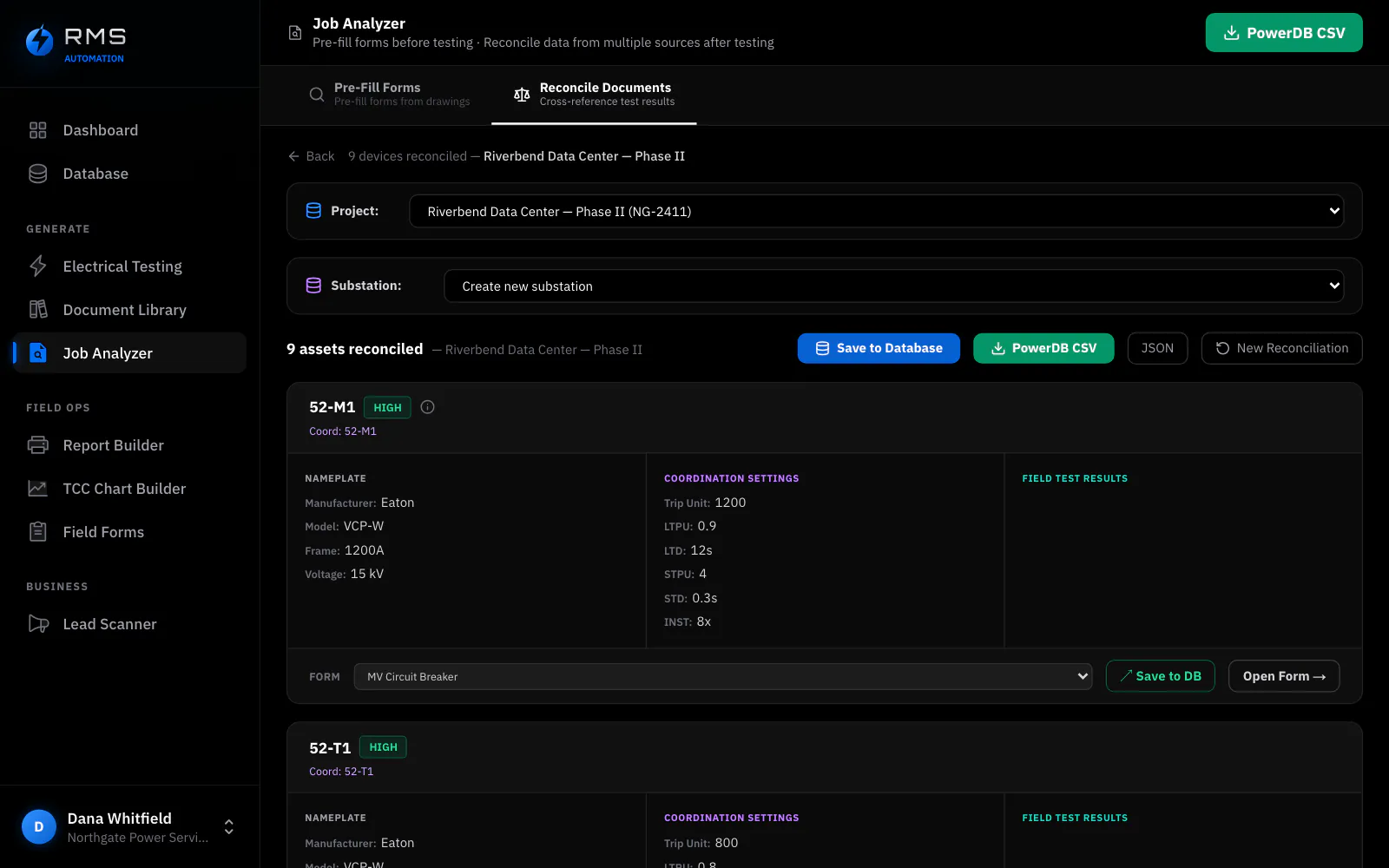1389x868 pixels.
Task: Click the Database stack icon in sidebar
Action: (x=38, y=174)
